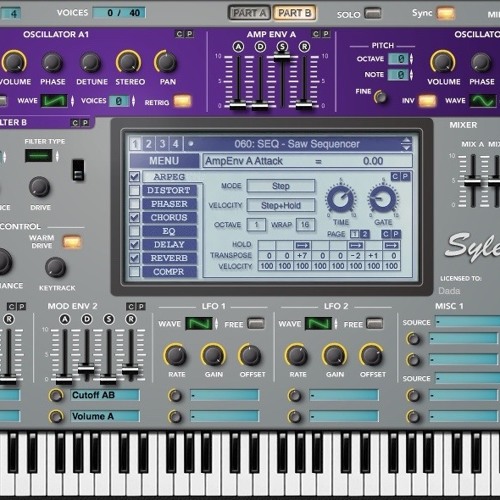Click the arpeggiator Gate knob
This screenshot has width=500, height=500.
pos(383,199)
